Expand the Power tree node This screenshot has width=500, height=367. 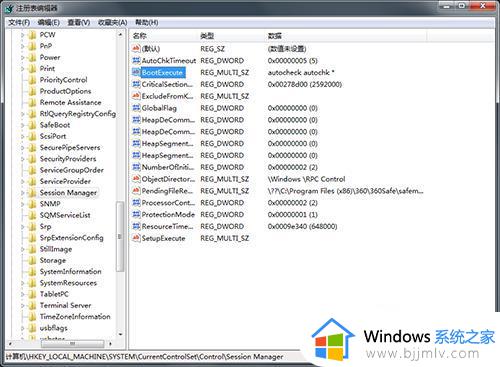pyautogui.click(x=23, y=57)
